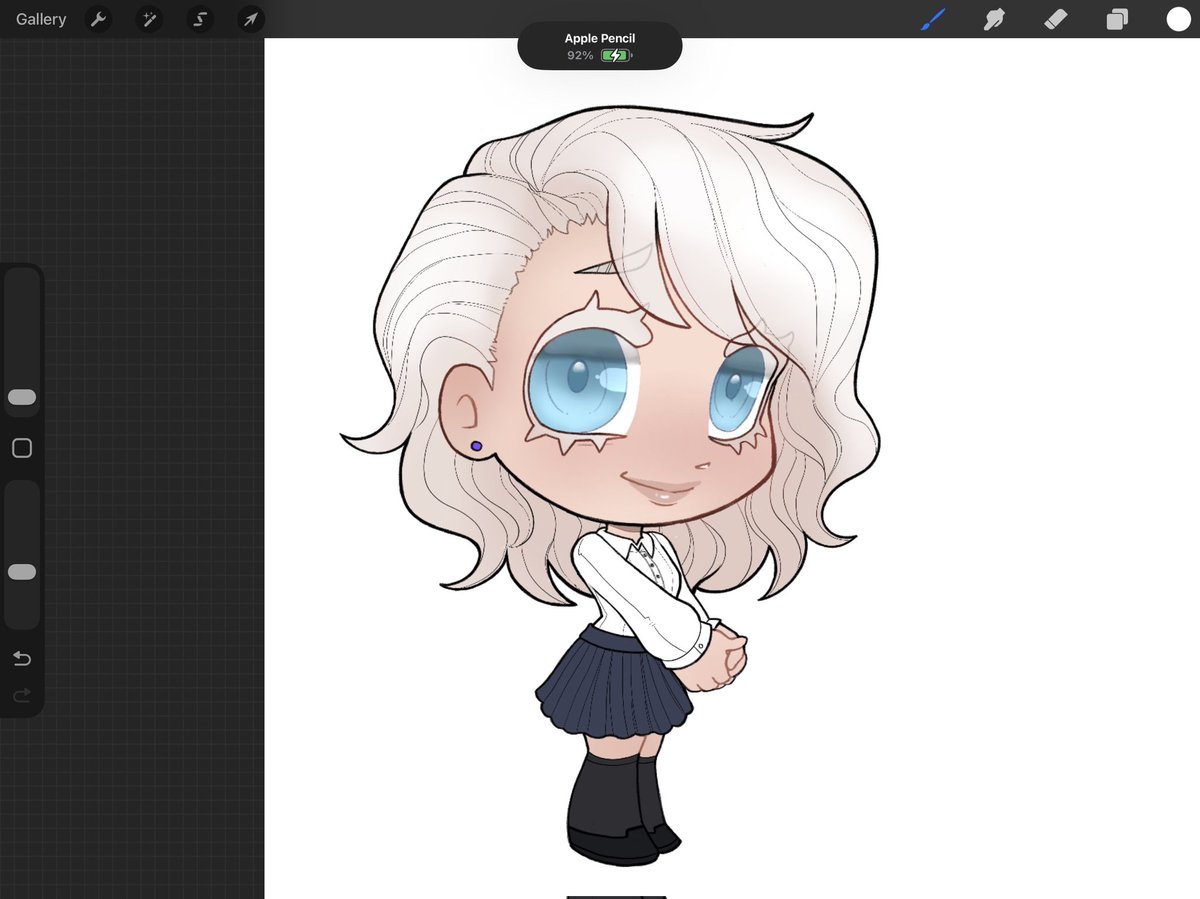Tap the square Modify button on the sidebar
The image size is (1200, 899).
coord(21,448)
